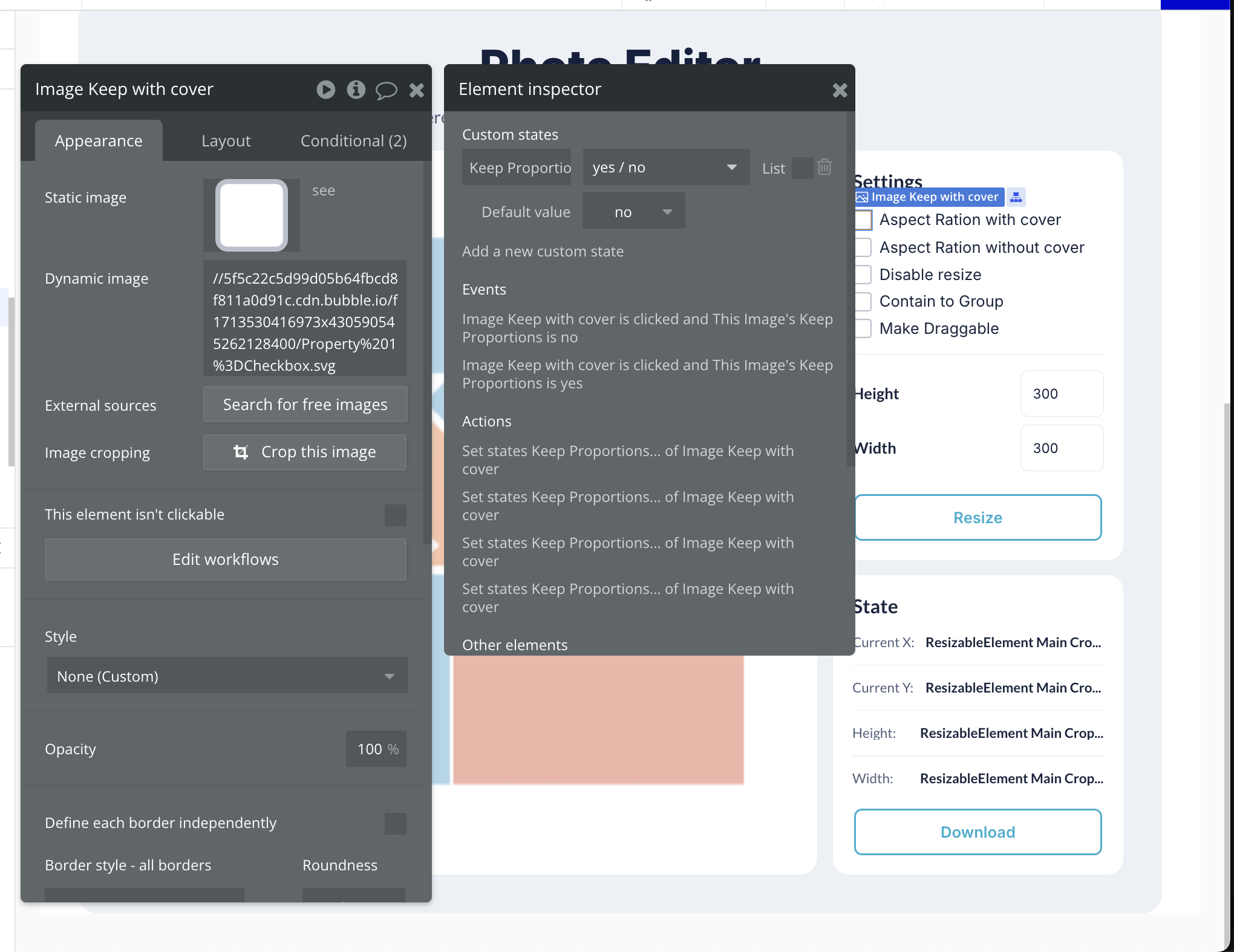Expand the Style 'None (Custom)' dropdown
The width and height of the screenshot is (1234, 952).
[x=227, y=676]
